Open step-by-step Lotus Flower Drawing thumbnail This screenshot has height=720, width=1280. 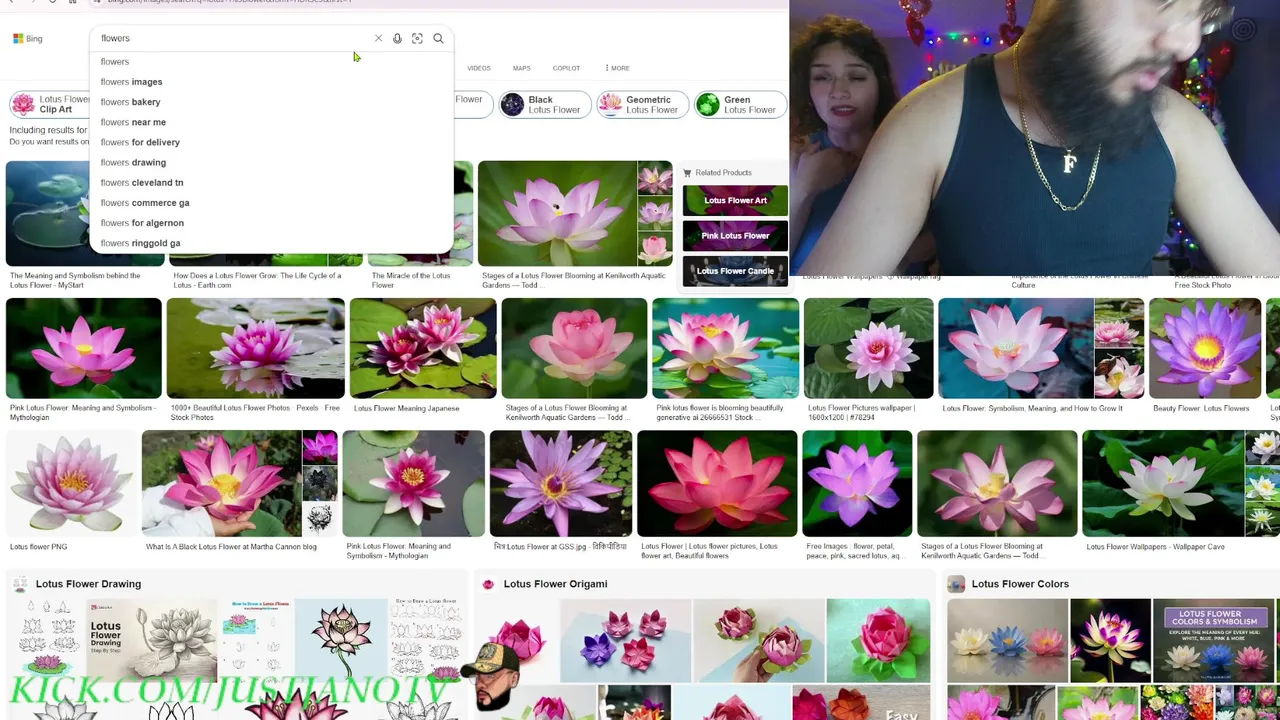tap(152, 640)
